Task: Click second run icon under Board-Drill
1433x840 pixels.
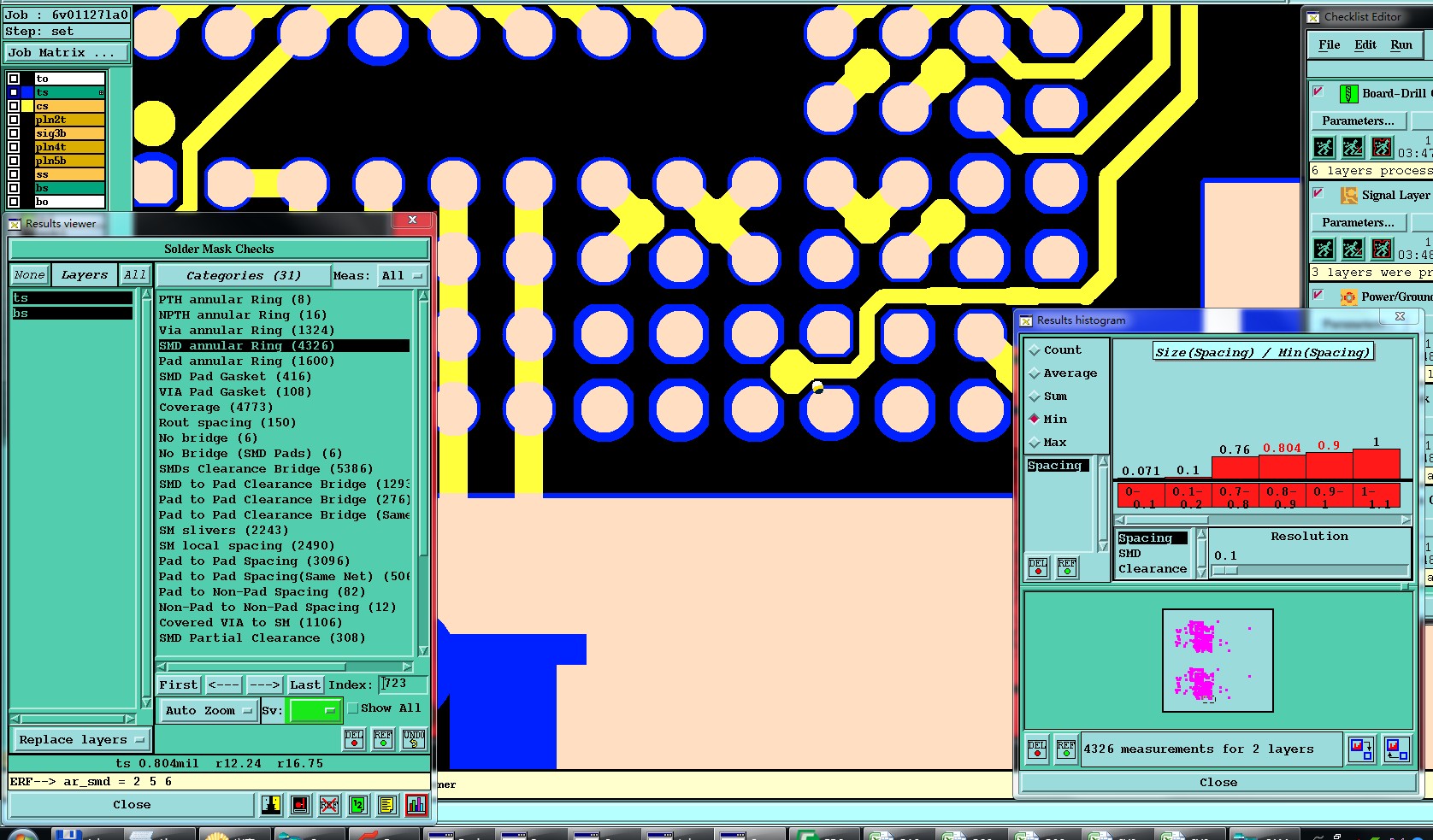Action: pos(1353,147)
